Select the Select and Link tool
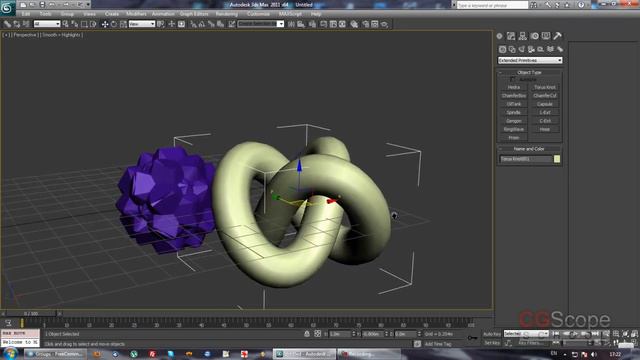This screenshot has height=360, width=640. tap(7, 24)
